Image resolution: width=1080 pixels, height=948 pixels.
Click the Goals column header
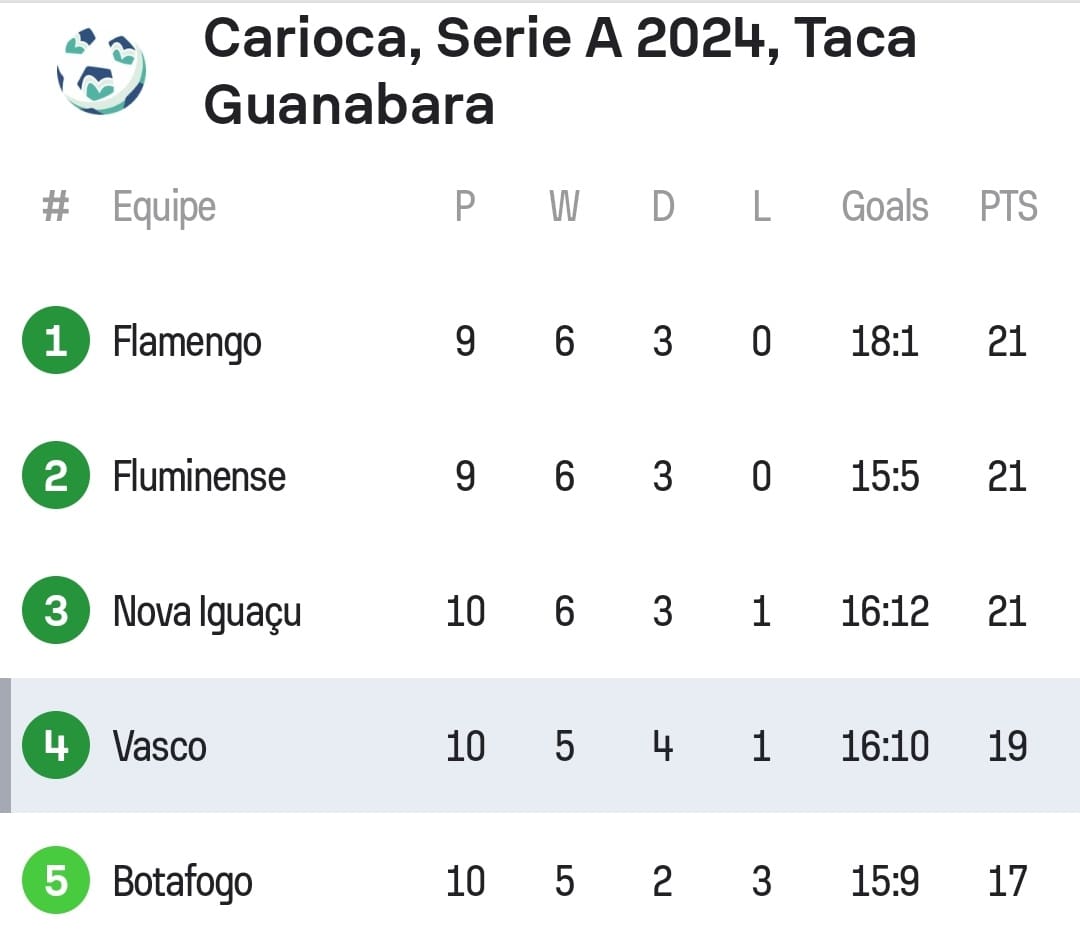click(885, 206)
